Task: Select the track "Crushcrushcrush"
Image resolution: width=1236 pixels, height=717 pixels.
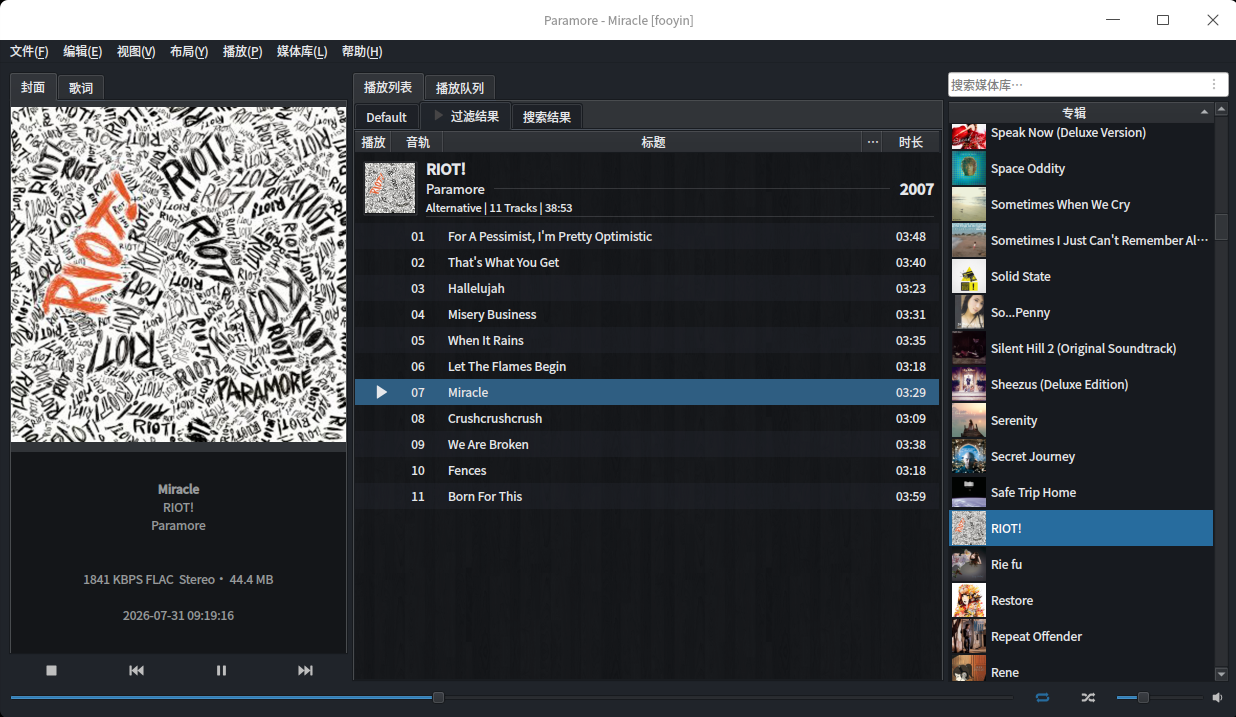Action: (x=647, y=418)
